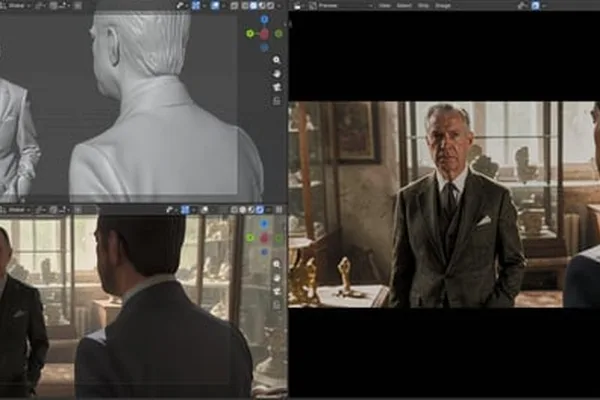Open transform pivot point menu in top viewport

40,6
